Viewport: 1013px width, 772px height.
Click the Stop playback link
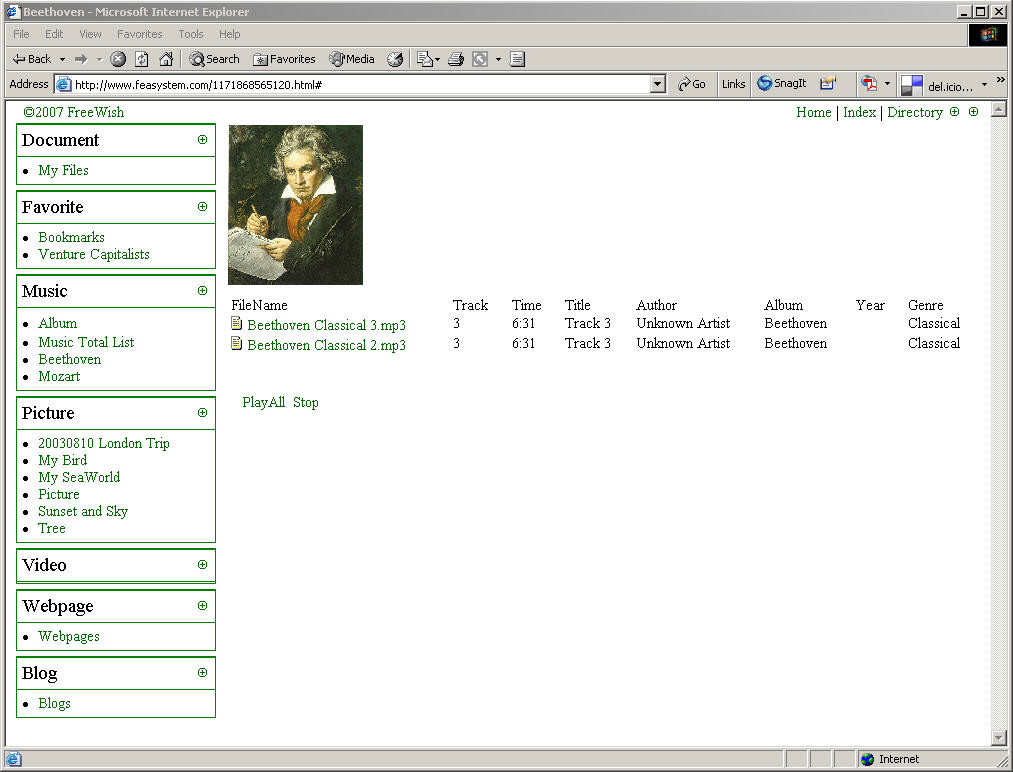click(306, 402)
